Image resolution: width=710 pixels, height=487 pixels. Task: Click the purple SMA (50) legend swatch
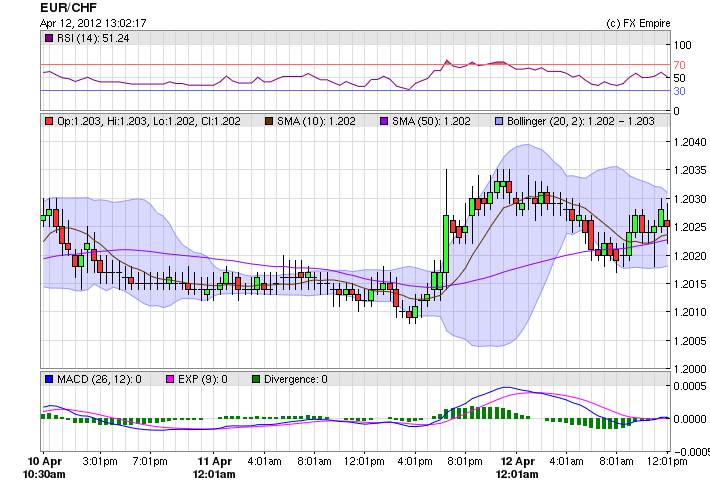coord(384,121)
